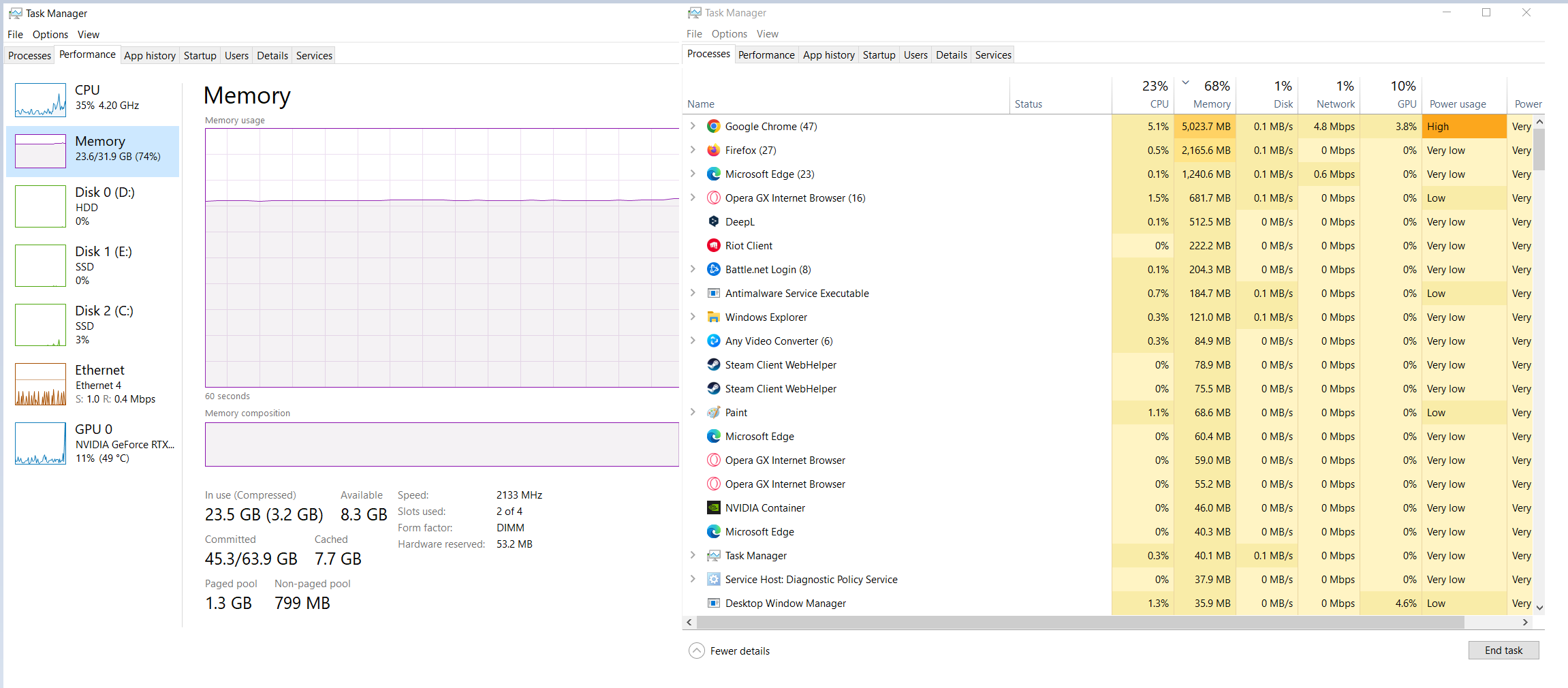Click the horizontal scrollbar under the process list
This screenshot has width=1568, height=688.
click(x=1080, y=623)
